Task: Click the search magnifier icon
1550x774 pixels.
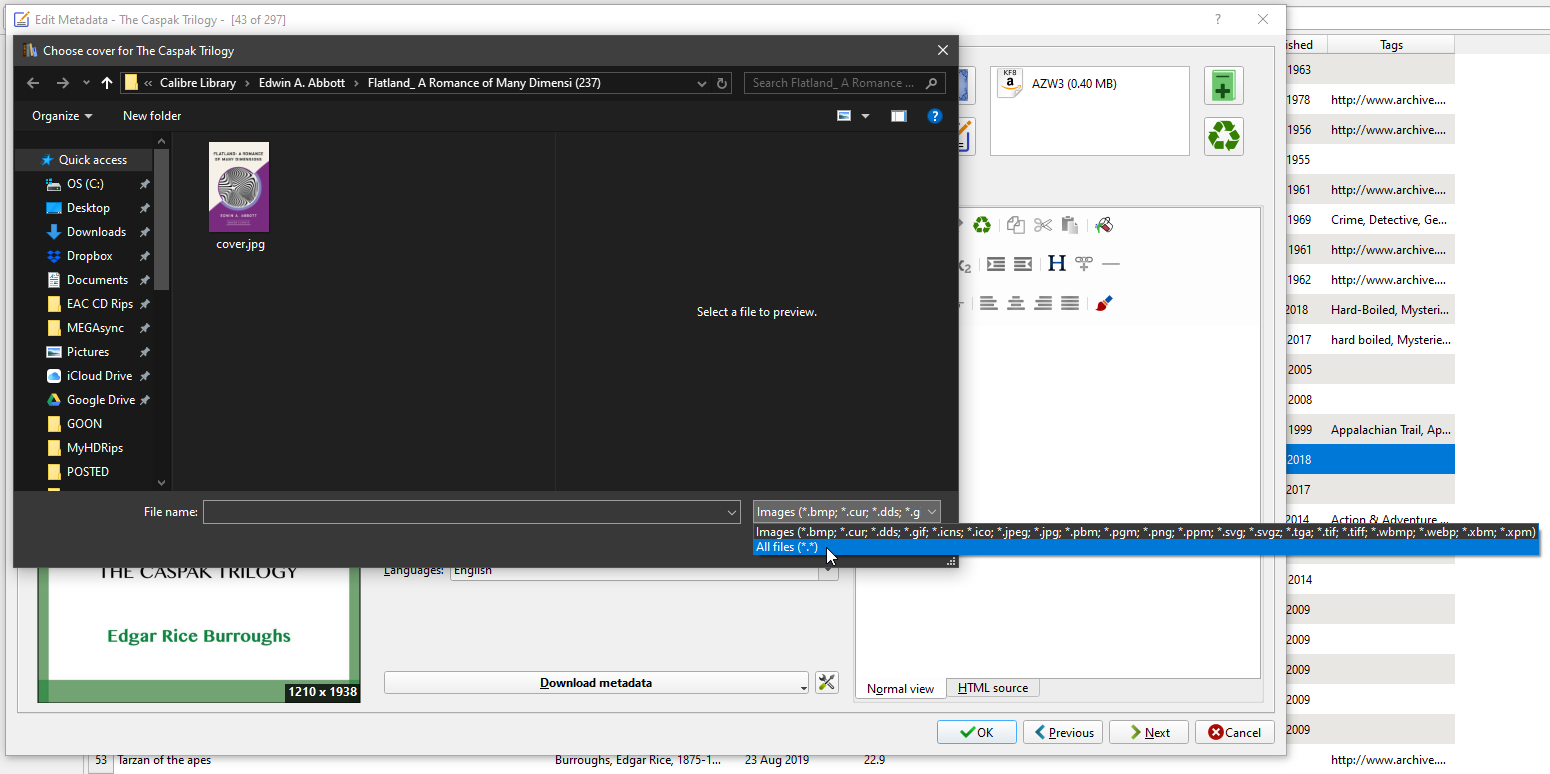Action: tap(931, 83)
